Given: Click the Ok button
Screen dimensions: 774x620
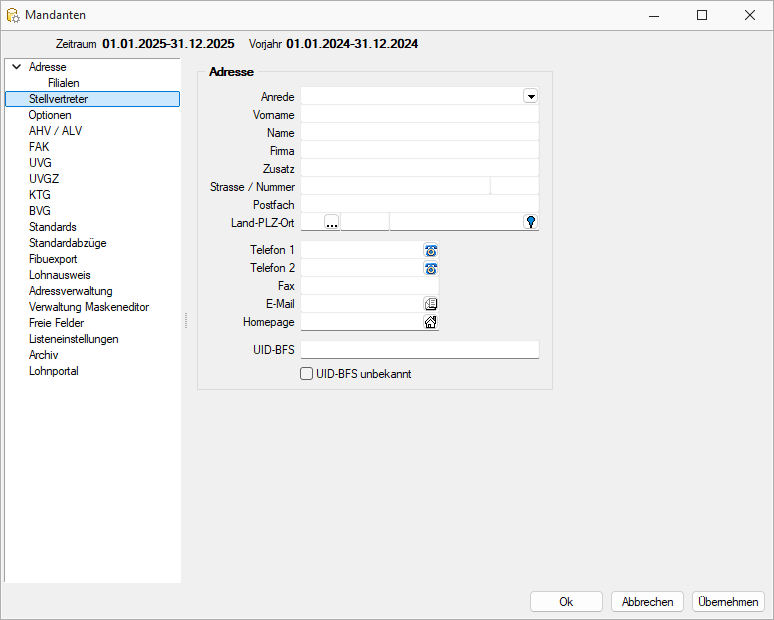Looking at the screenshot, I should pos(566,602).
